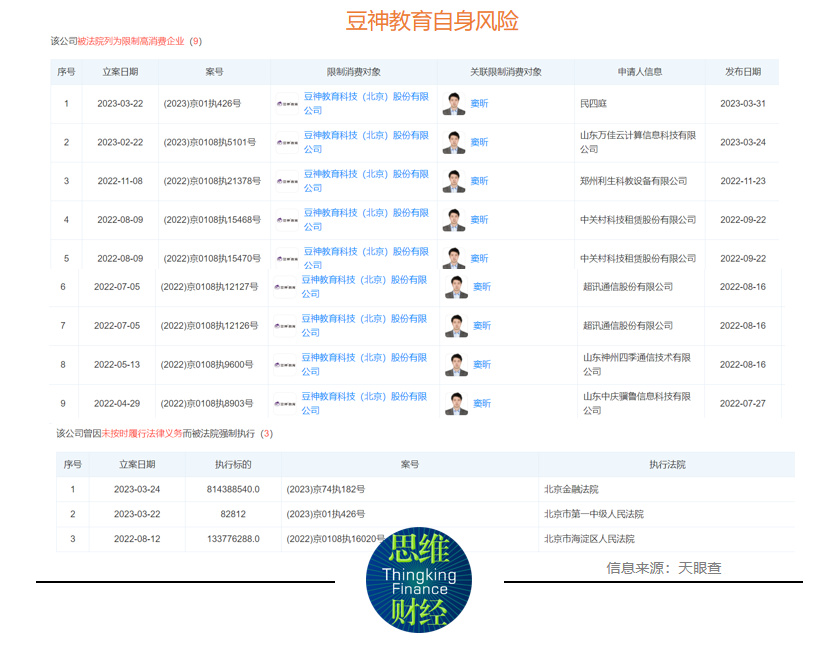Click company logo in row with case 京0108执21378号
The width and height of the screenshot is (838, 645).
tap(287, 181)
